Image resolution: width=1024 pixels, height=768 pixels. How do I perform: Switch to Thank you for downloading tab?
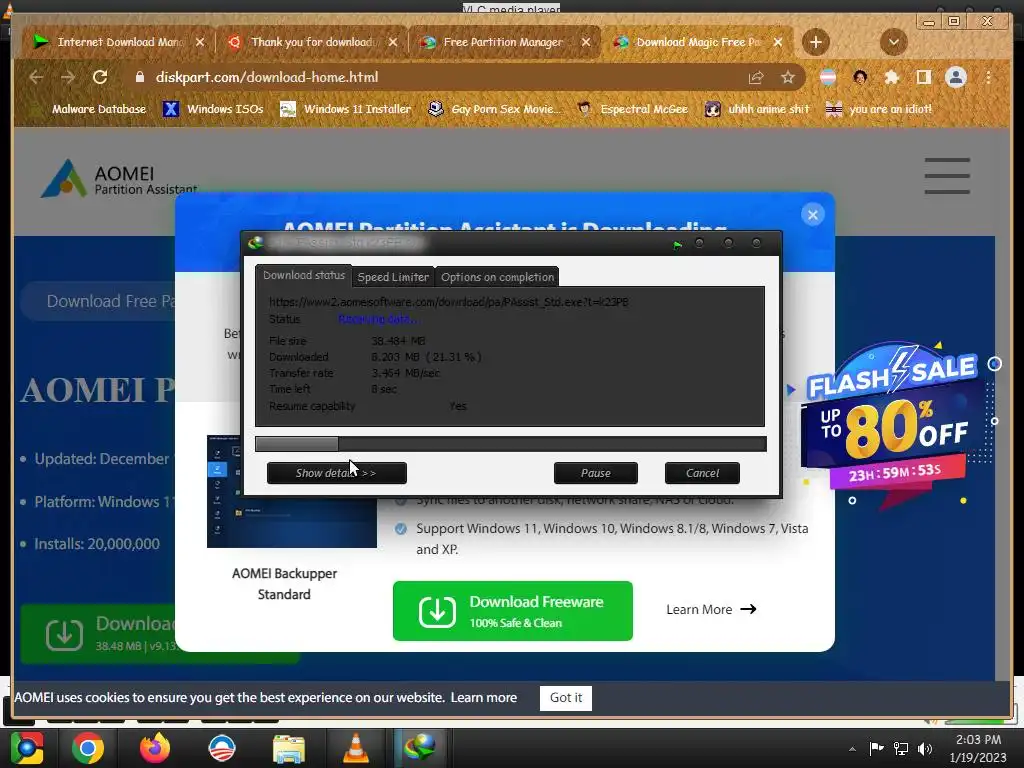point(312,42)
